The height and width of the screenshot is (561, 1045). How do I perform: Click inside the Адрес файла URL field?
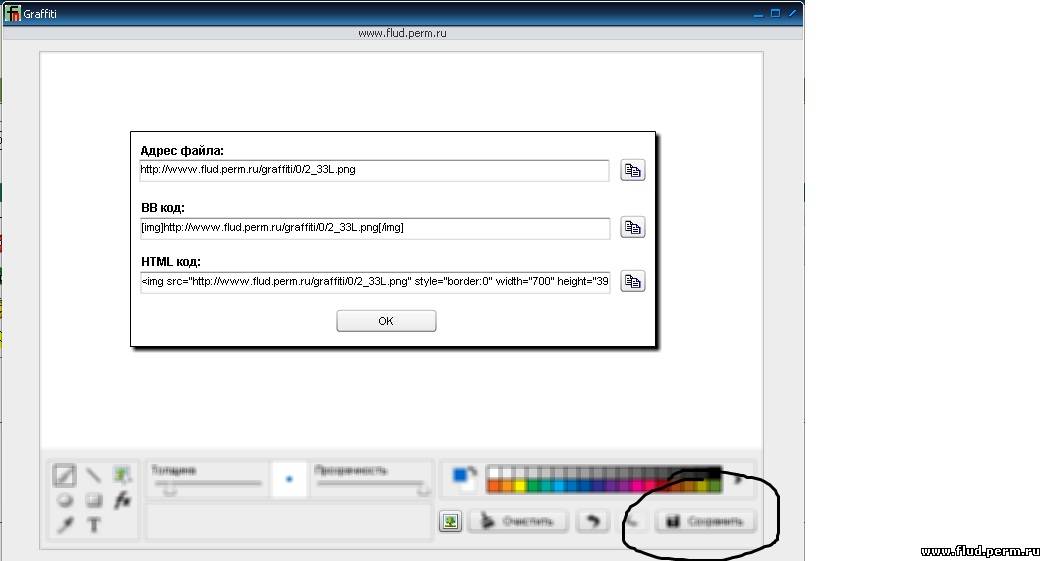[x=374, y=170]
